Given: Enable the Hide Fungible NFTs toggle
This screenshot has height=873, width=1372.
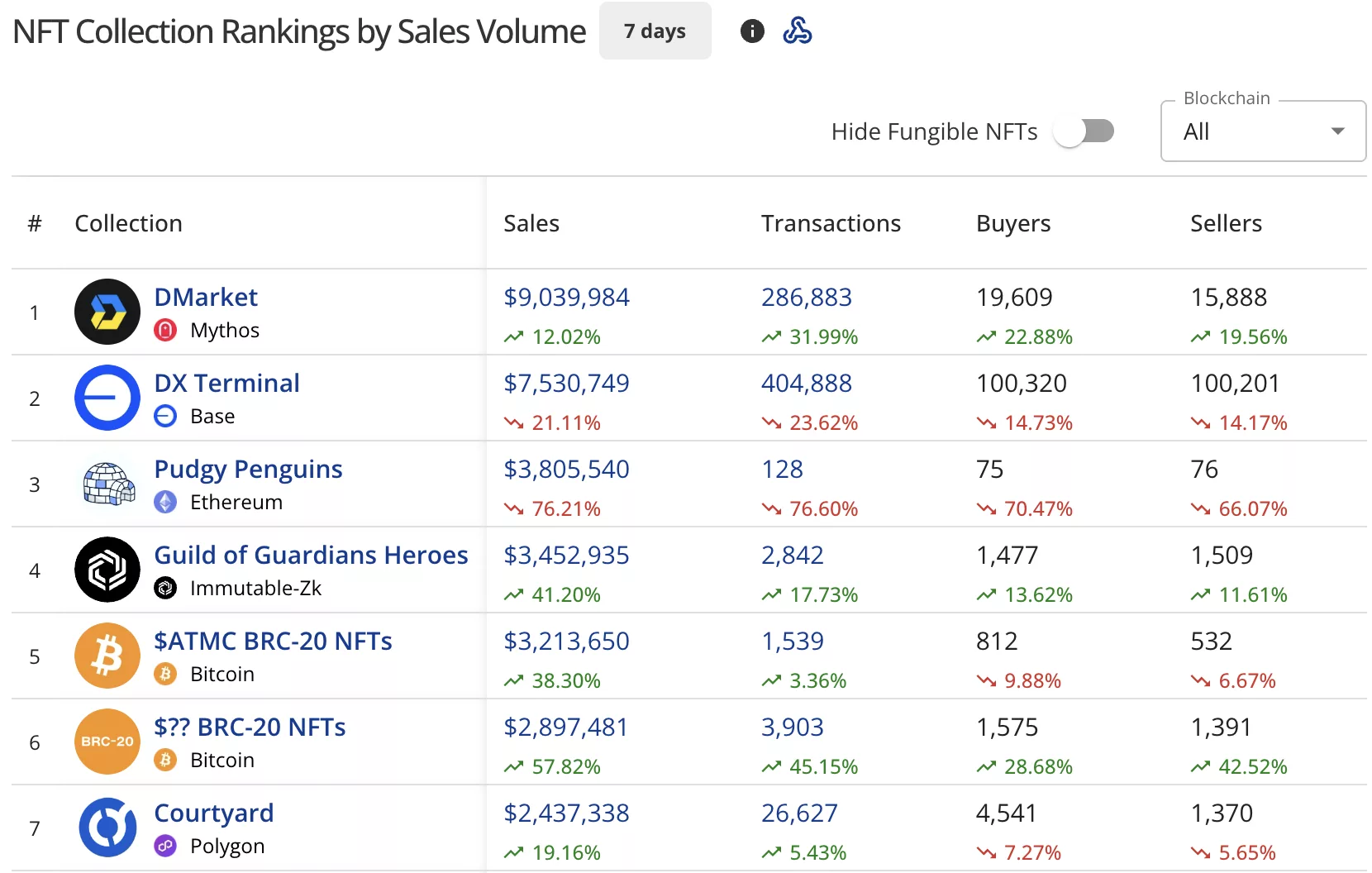Looking at the screenshot, I should pyautogui.click(x=1085, y=131).
